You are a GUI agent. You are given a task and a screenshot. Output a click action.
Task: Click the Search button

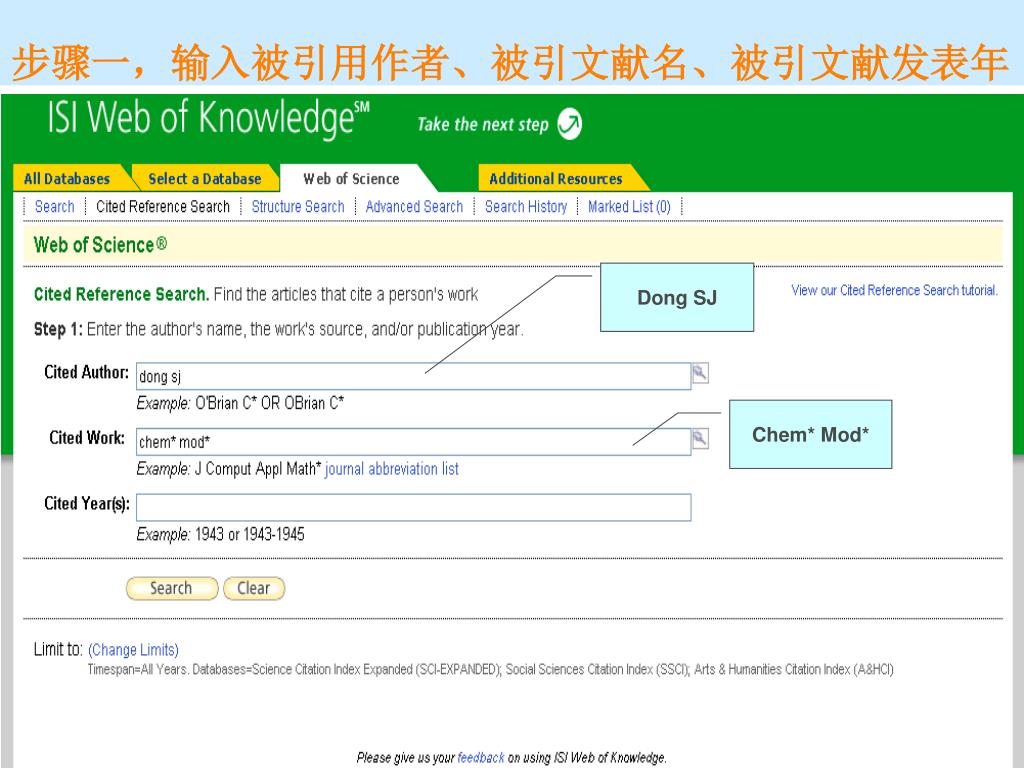point(171,588)
